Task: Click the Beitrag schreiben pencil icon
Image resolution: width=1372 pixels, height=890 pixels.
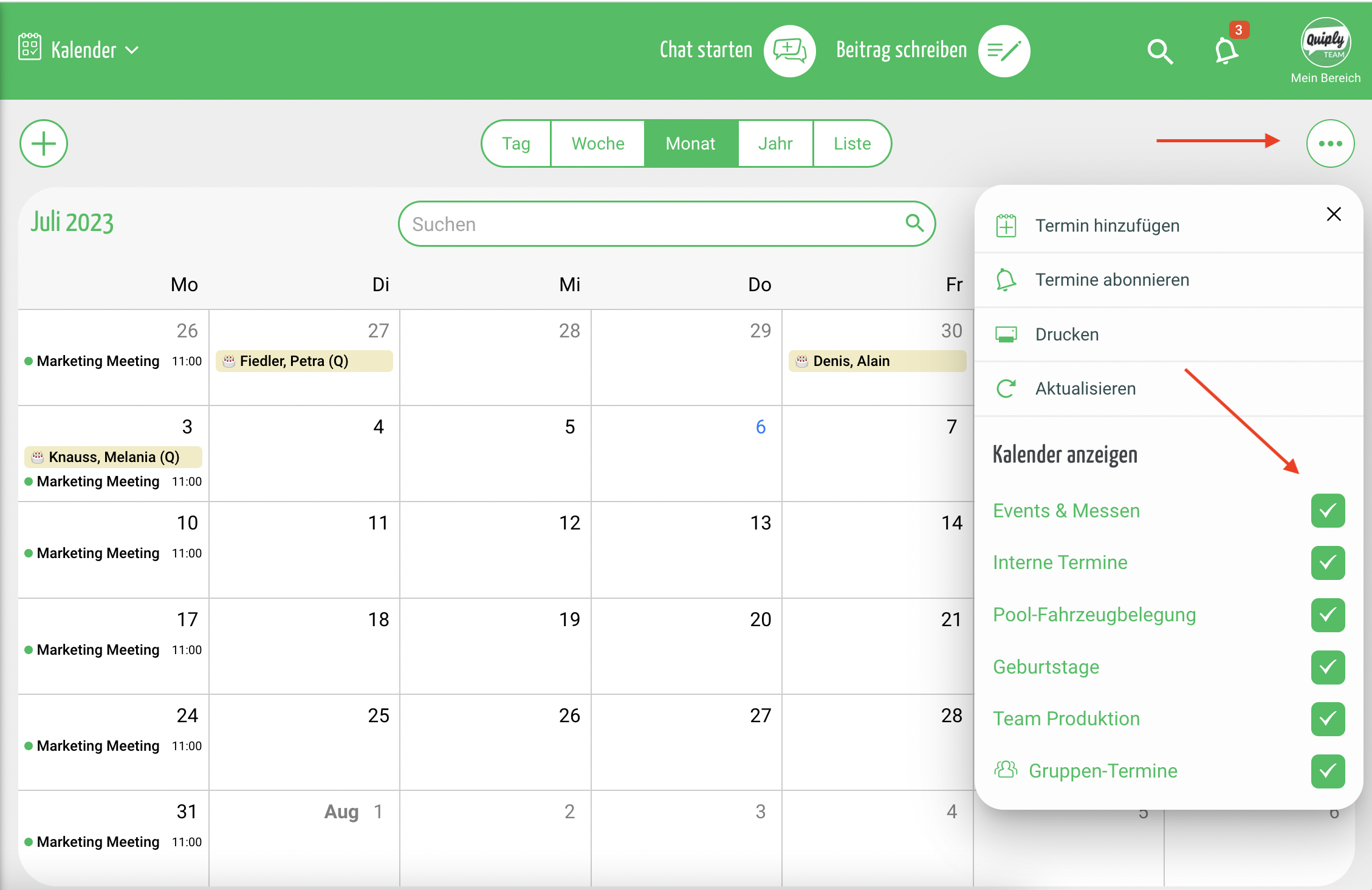Action: coord(1004,50)
